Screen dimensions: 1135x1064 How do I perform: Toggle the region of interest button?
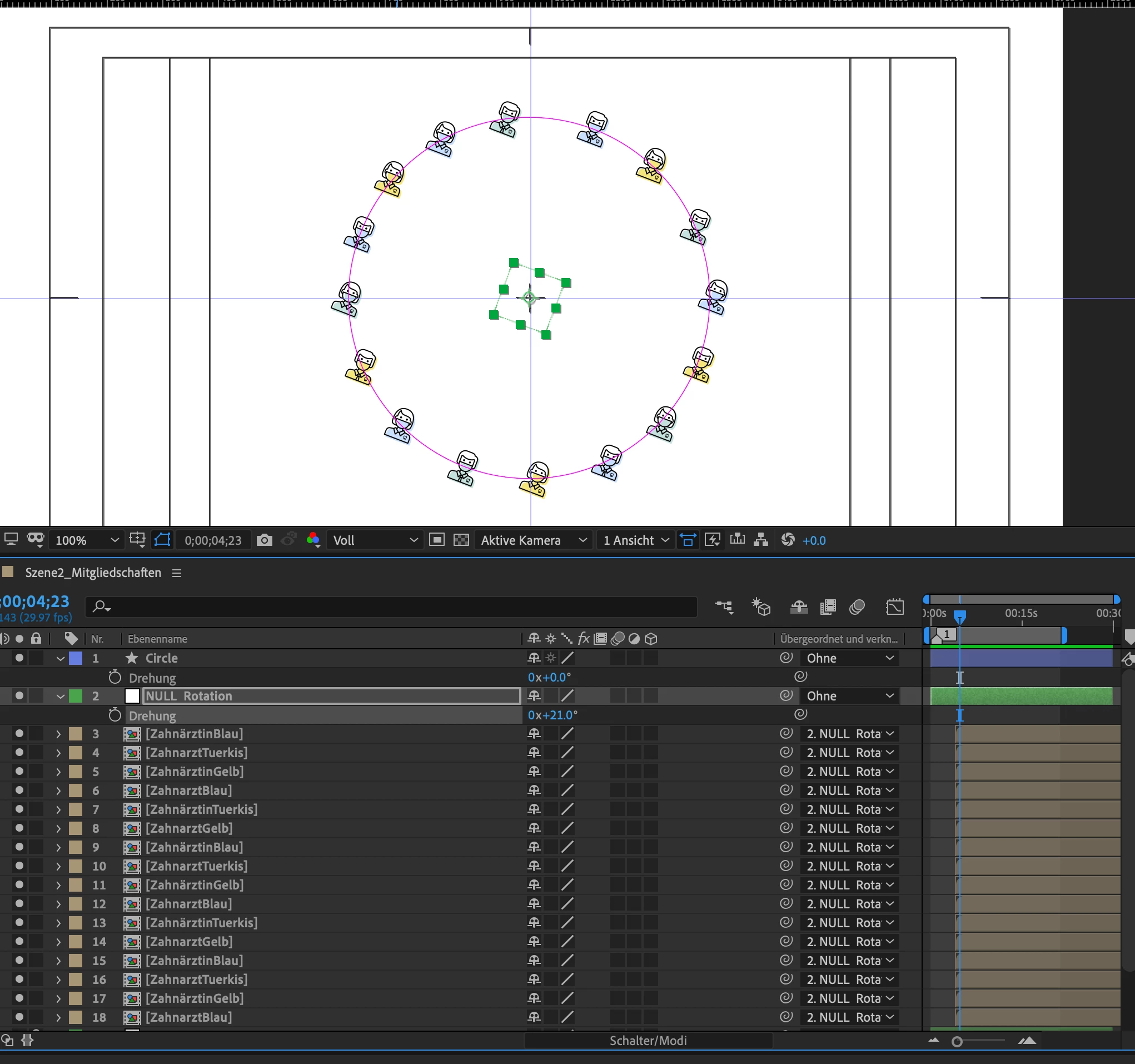coord(437,540)
